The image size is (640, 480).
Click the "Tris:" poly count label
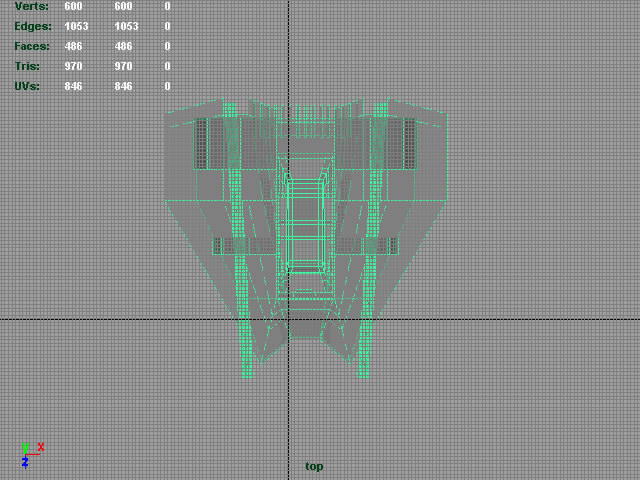[27, 66]
